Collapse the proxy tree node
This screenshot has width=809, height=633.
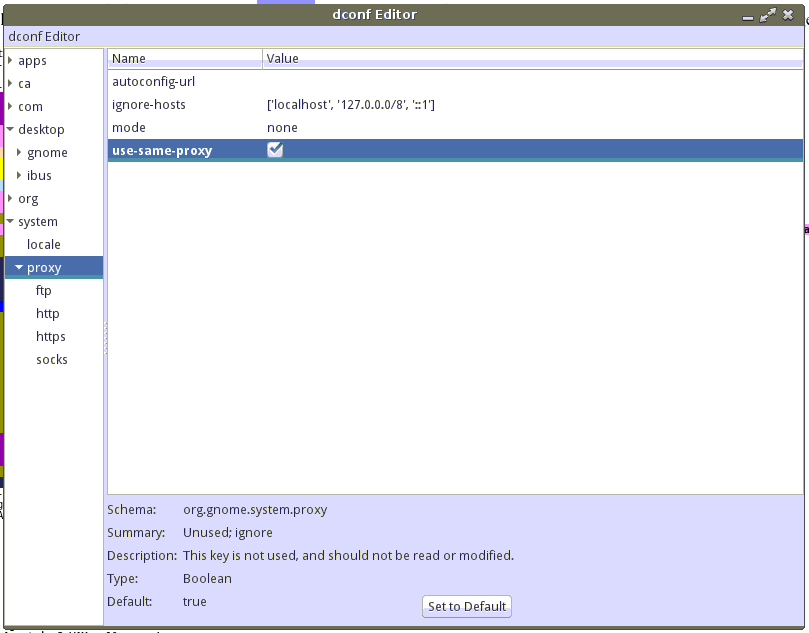pos(19,268)
